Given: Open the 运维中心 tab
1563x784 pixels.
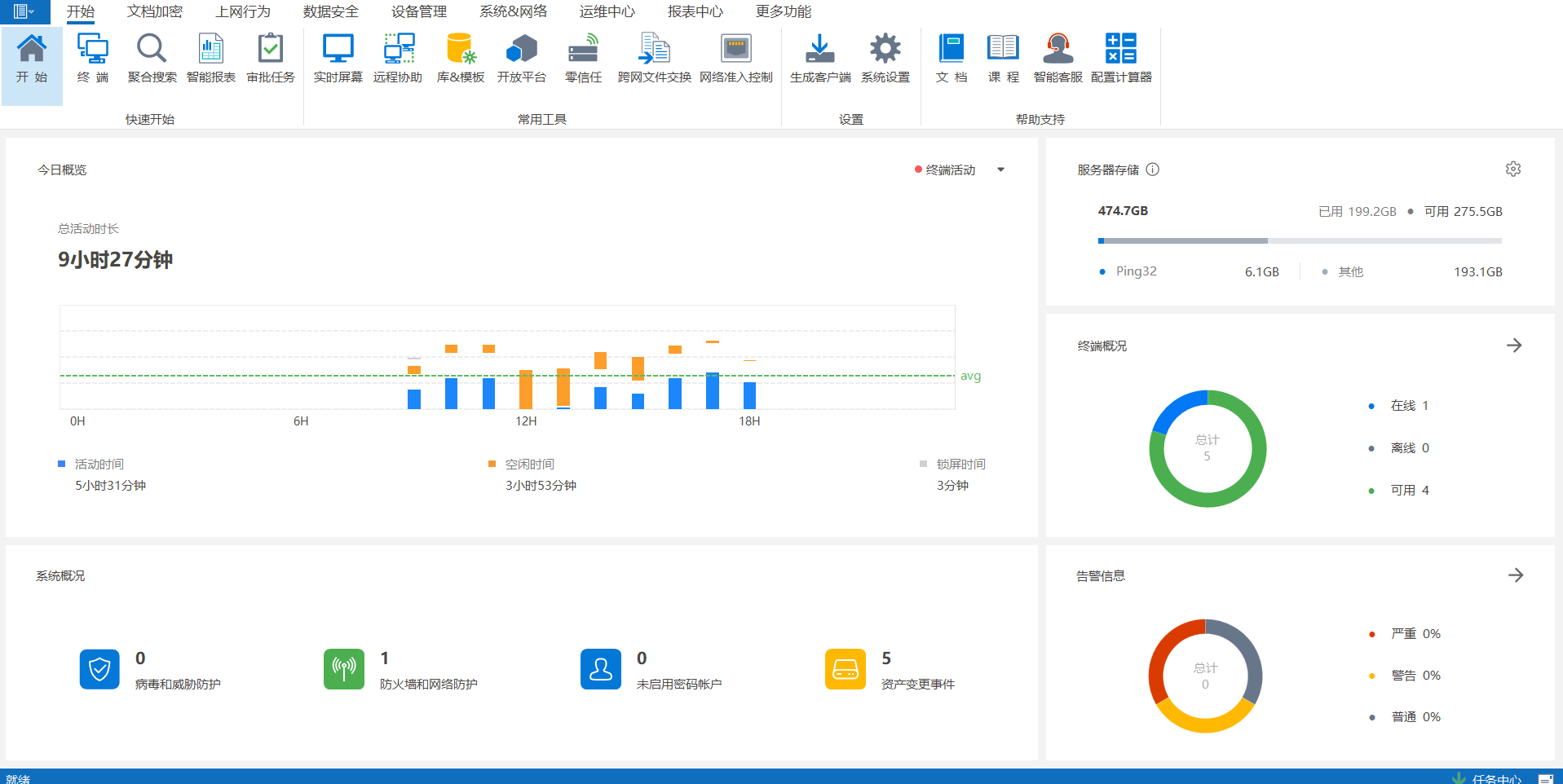Looking at the screenshot, I should pos(607,11).
